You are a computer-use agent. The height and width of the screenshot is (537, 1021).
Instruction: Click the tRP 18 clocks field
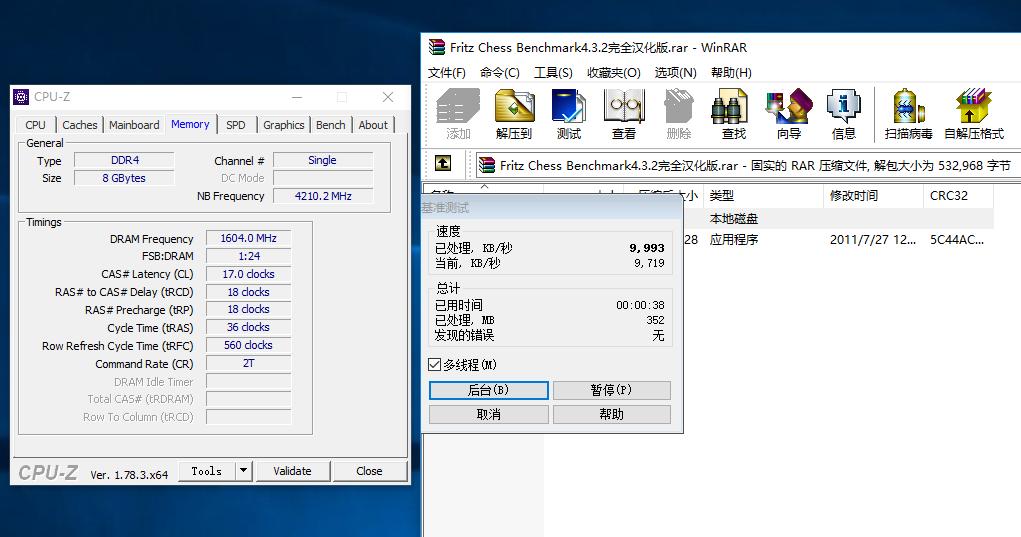[x=248, y=309]
